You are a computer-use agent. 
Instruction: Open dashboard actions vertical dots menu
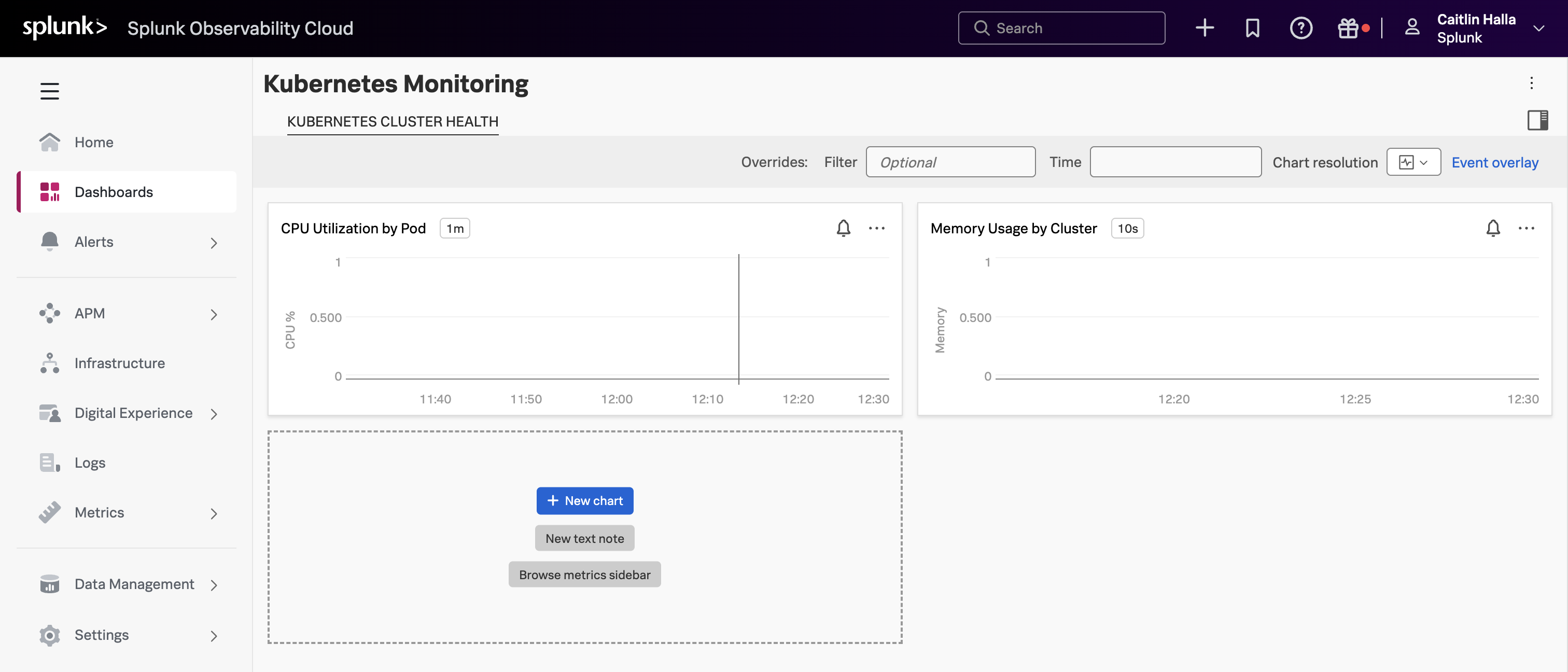point(1532,83)
